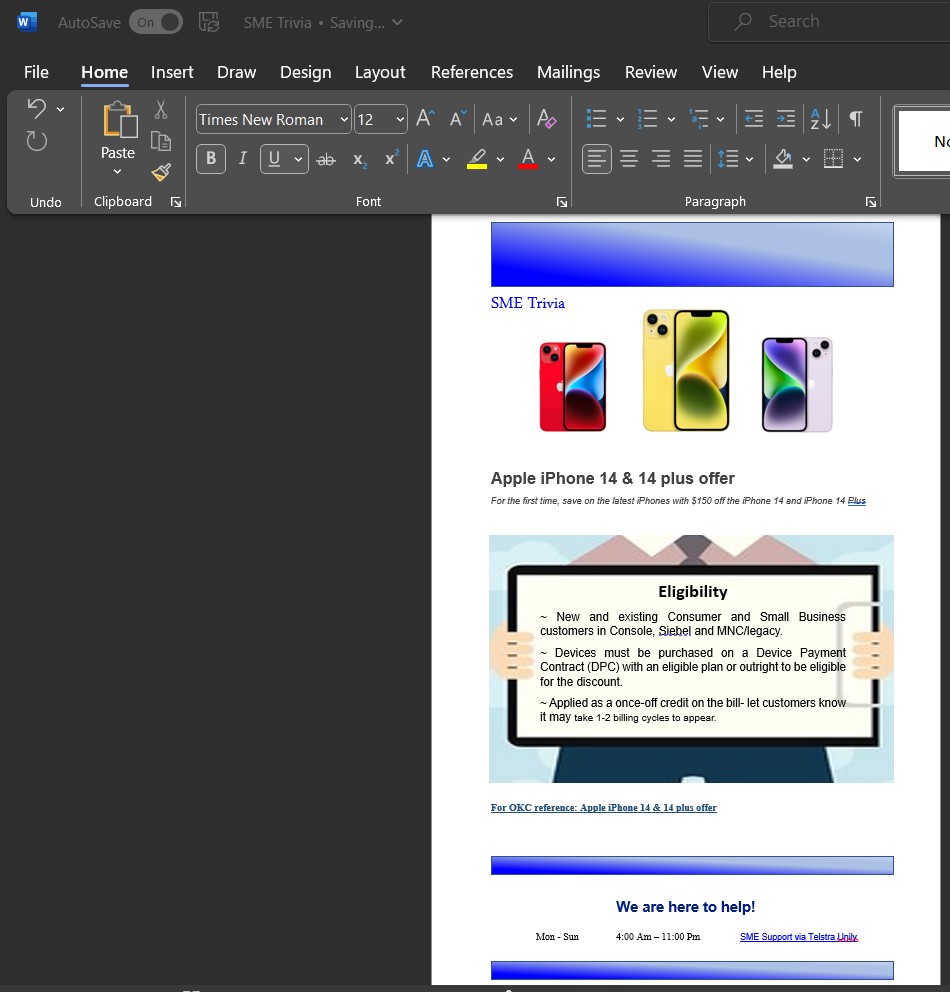Apply strikethrough formatting
Viewport: 950px width, 992px height.
(326, 160)
